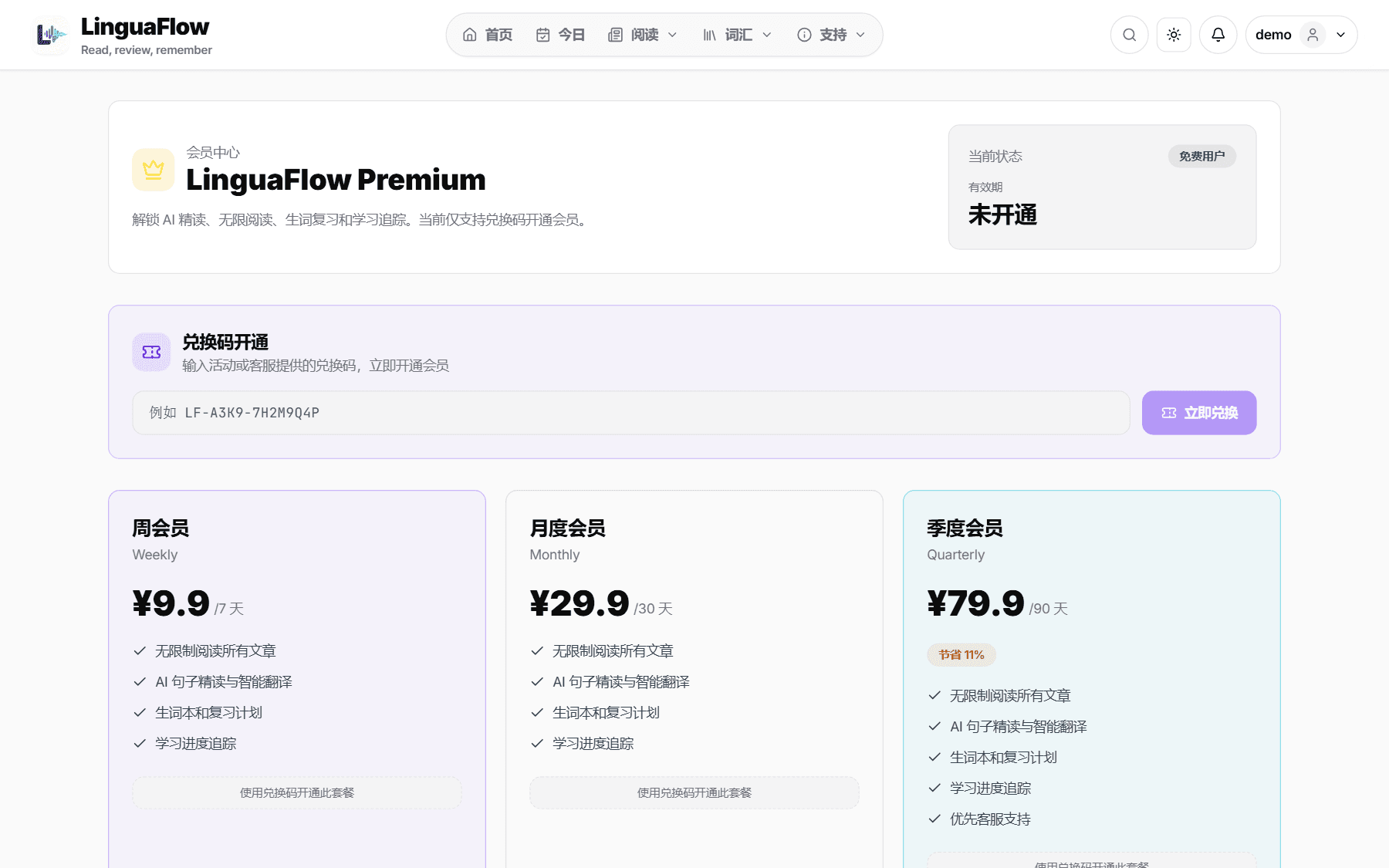
Task: Click the LinguaFlow logo icon
Action: 50,35
